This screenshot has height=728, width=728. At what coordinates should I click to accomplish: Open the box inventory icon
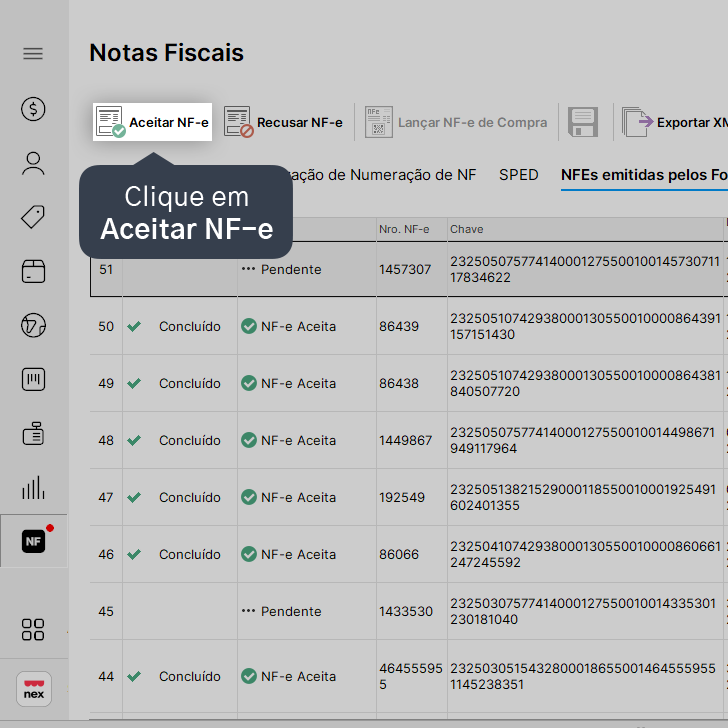(33, 271)
